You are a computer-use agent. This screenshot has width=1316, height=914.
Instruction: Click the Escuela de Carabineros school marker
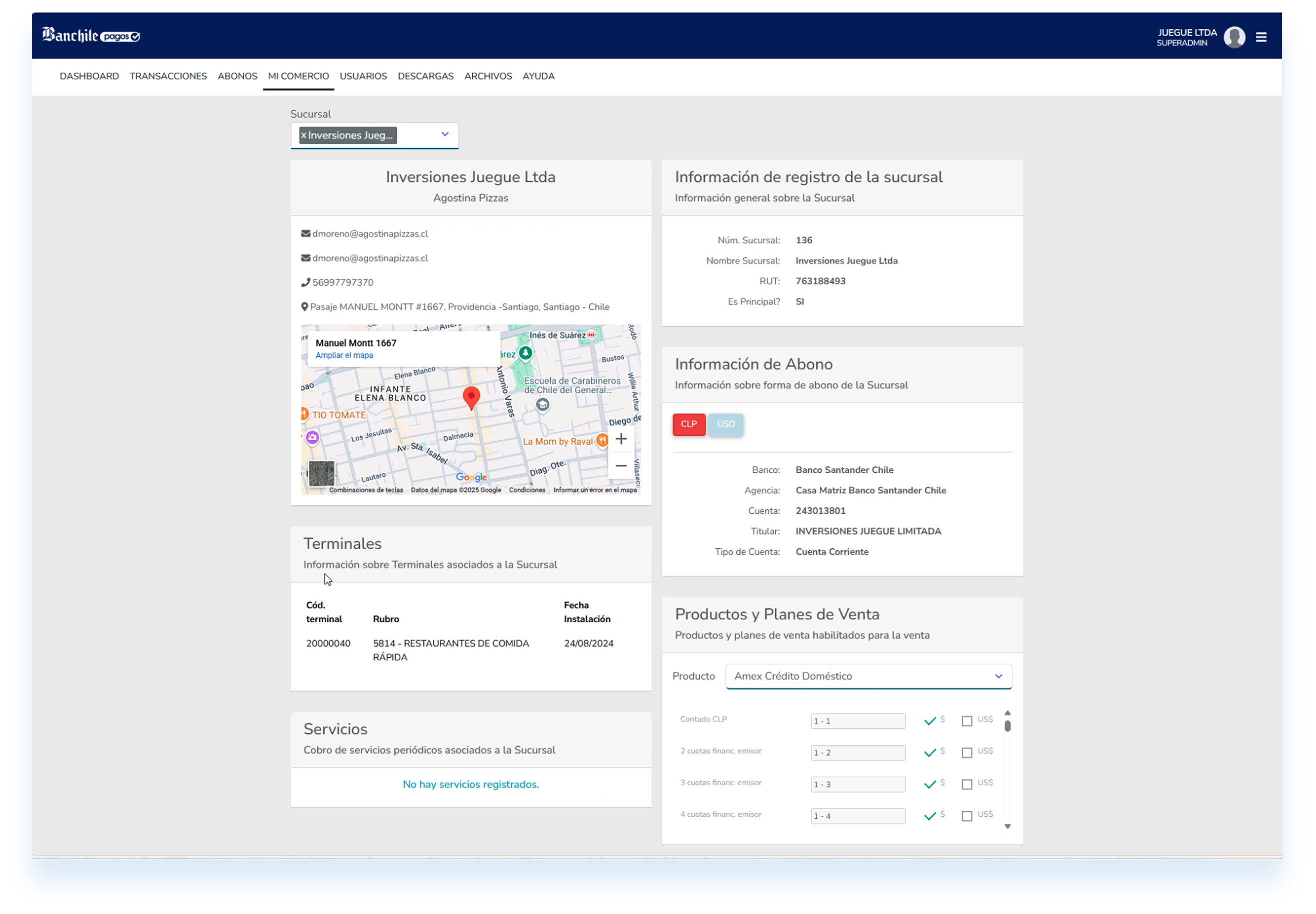[x=542, y=405]
